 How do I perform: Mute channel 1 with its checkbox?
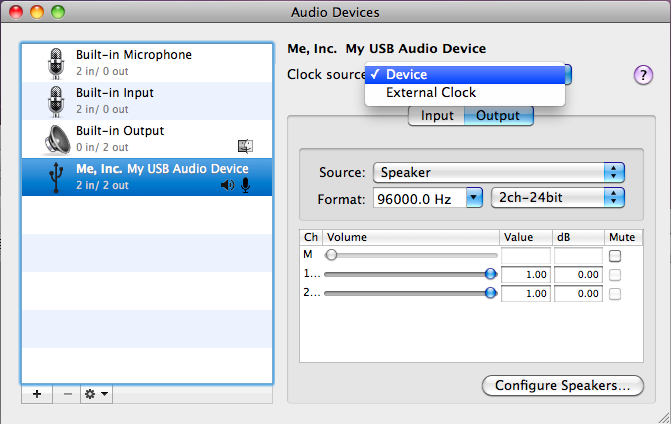[615, 274]
